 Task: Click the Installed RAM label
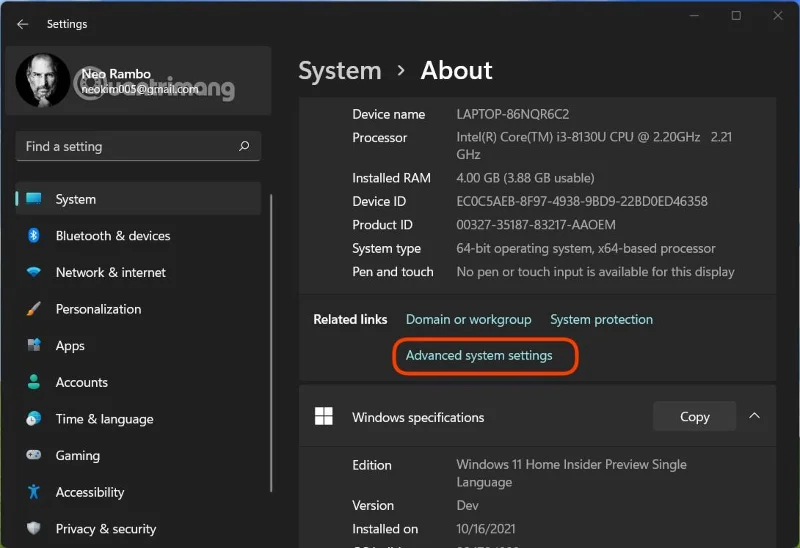[x=391, y=178]
